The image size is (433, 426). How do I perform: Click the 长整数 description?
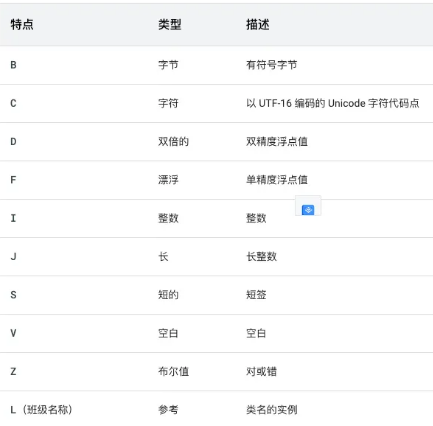(x=261, y=257)
